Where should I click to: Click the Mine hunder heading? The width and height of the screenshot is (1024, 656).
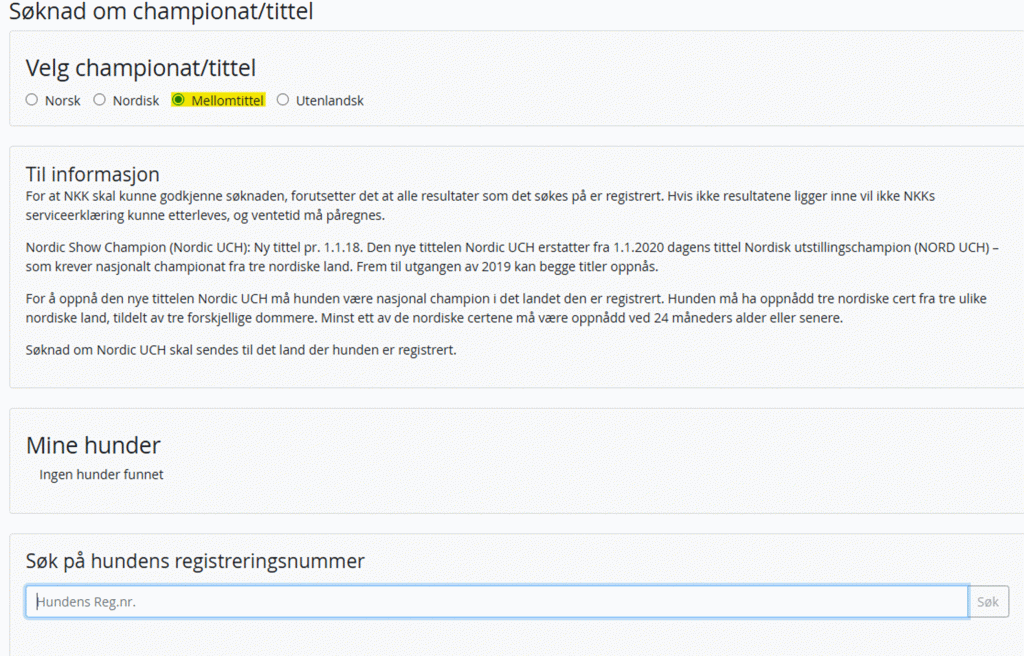pyautogui.click(x=93, y=445)
